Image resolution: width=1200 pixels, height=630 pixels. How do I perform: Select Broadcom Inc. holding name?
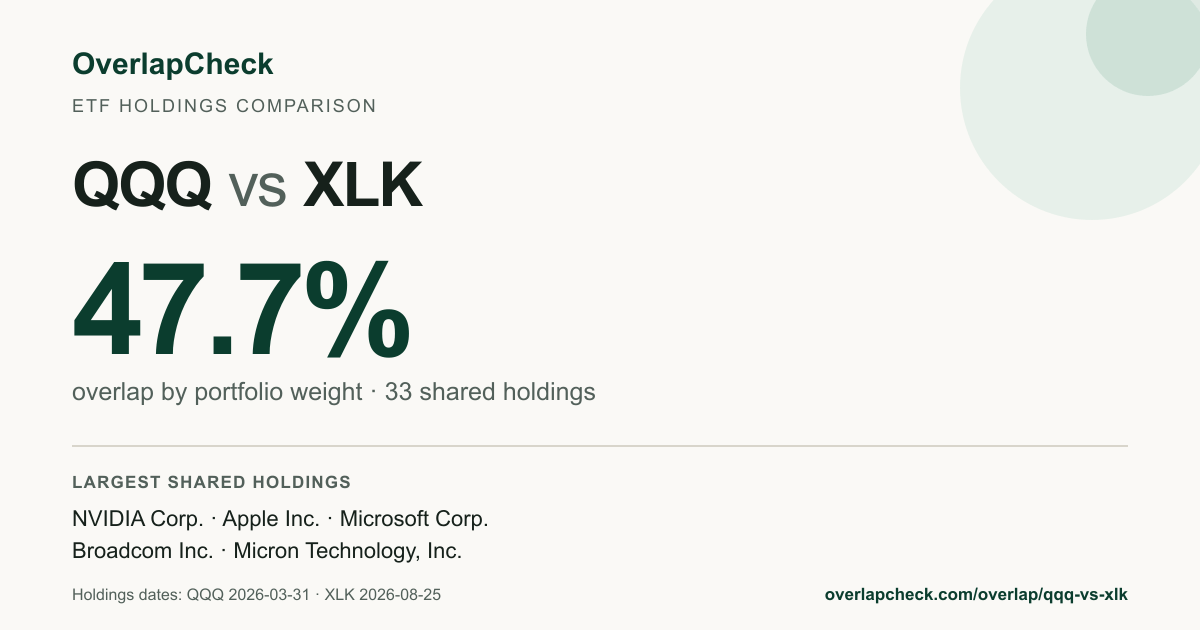(x=142, y=551)
